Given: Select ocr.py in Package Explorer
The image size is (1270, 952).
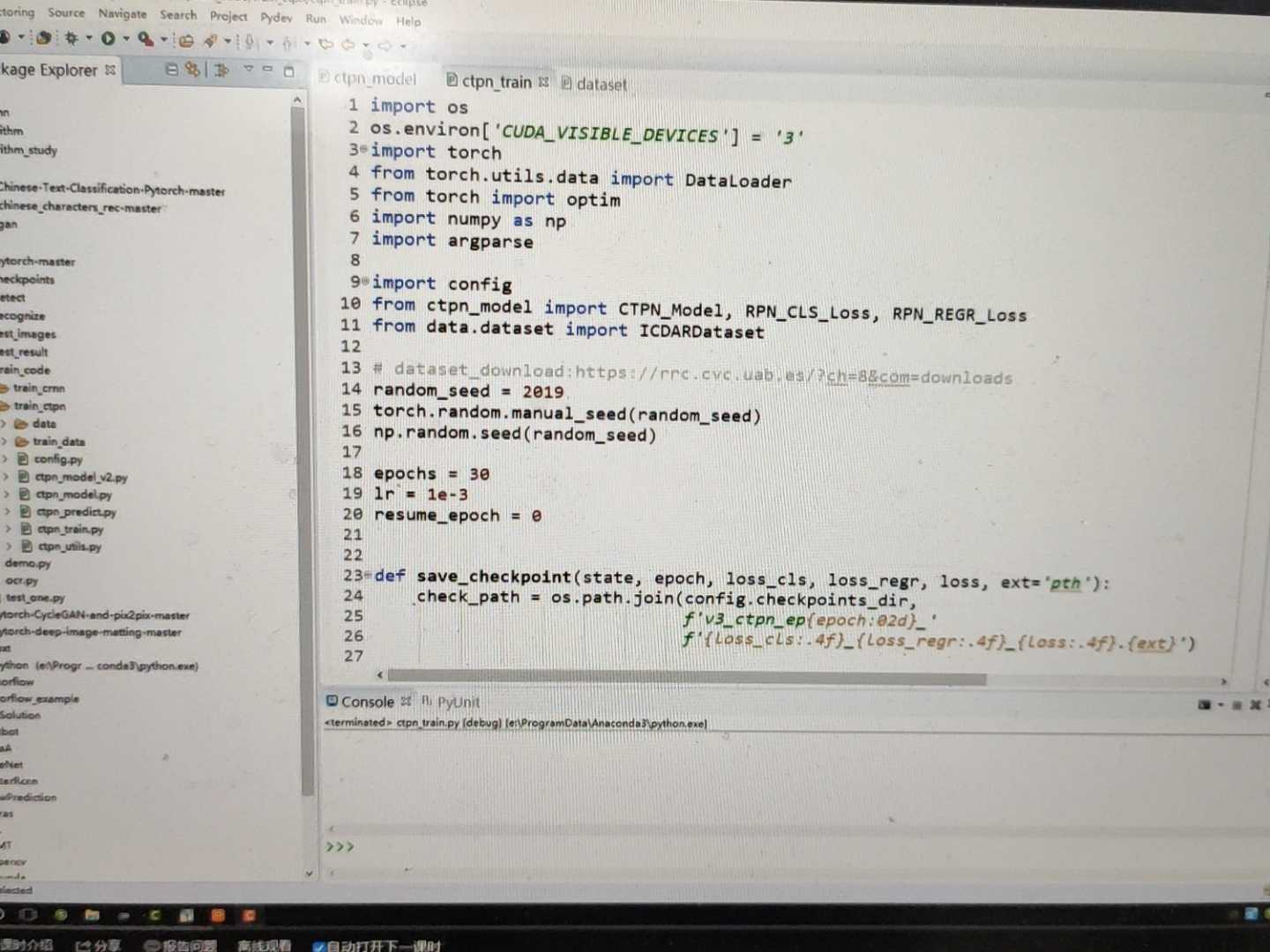Looking at the screenshot, I should [21, 581].
